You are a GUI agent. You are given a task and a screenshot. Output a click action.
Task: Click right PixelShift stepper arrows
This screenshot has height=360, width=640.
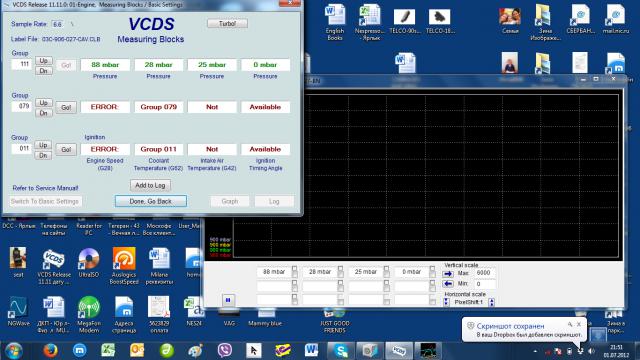[x=491, y=302]
